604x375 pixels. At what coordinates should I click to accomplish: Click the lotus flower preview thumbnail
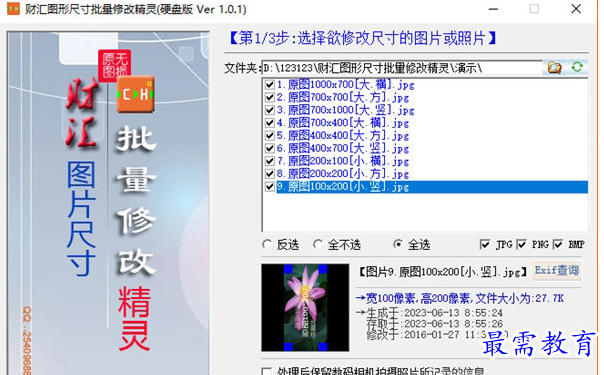point(305,308)
